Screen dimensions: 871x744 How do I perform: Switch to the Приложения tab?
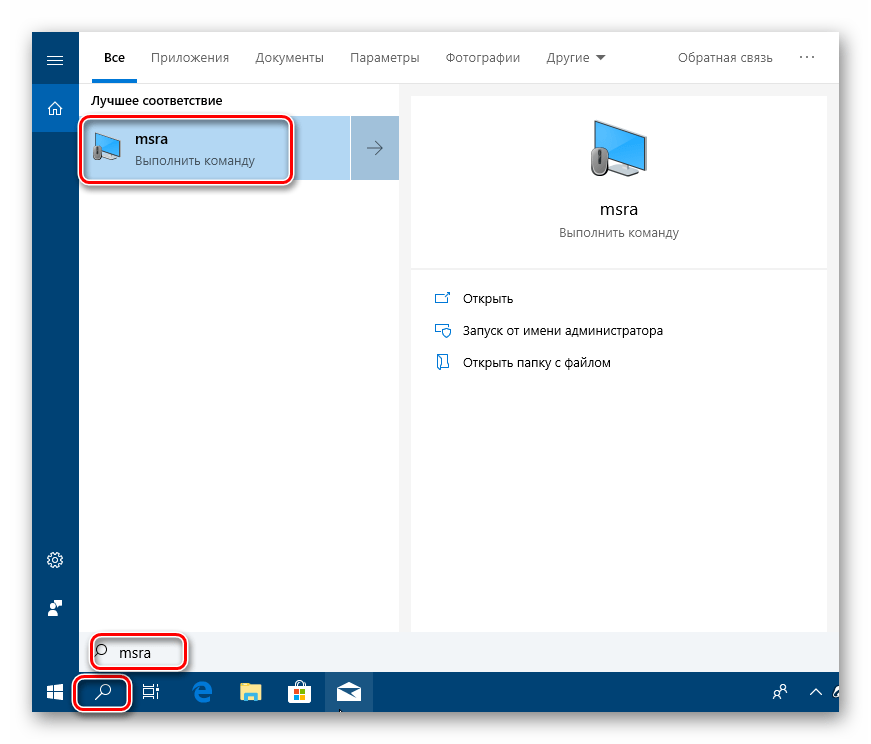pos(190,58)
